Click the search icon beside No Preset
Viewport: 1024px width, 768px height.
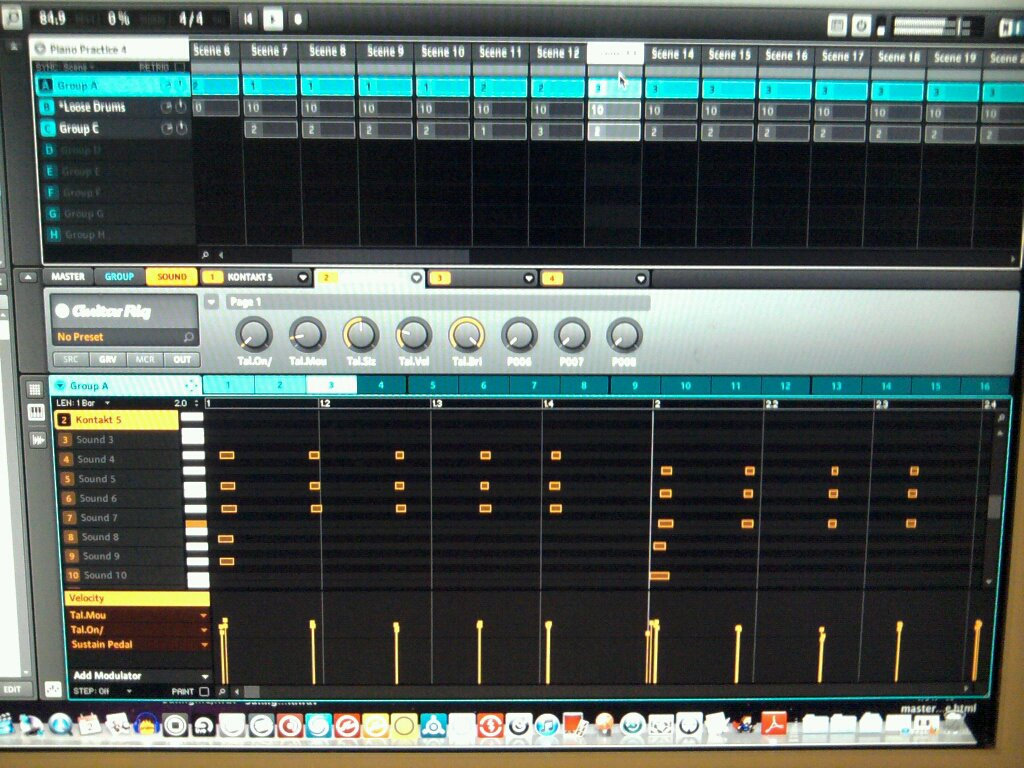pyautogui.click(x=188, y=337)
